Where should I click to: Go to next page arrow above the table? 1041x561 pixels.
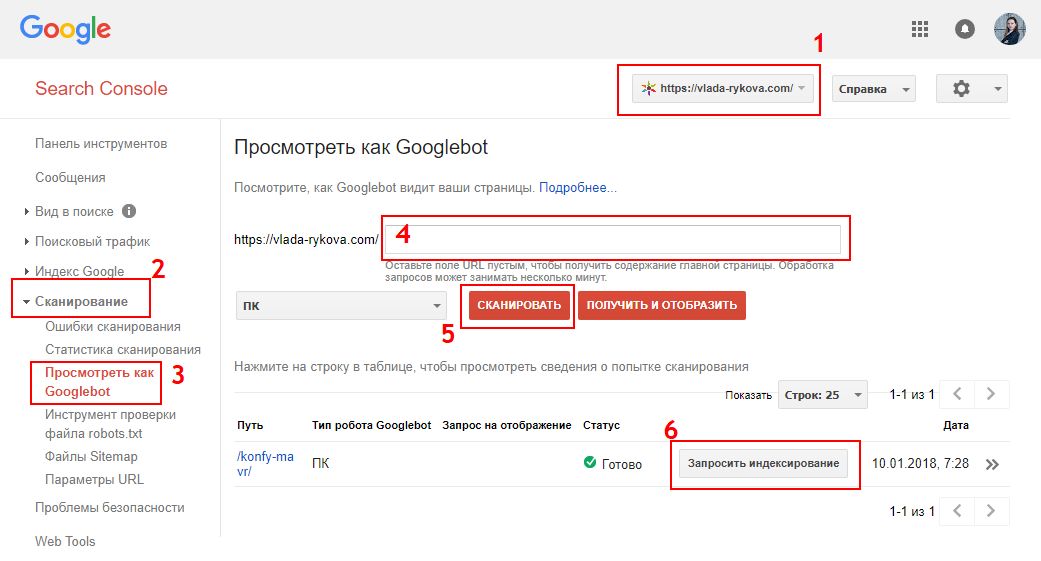(x=991, y=394)
